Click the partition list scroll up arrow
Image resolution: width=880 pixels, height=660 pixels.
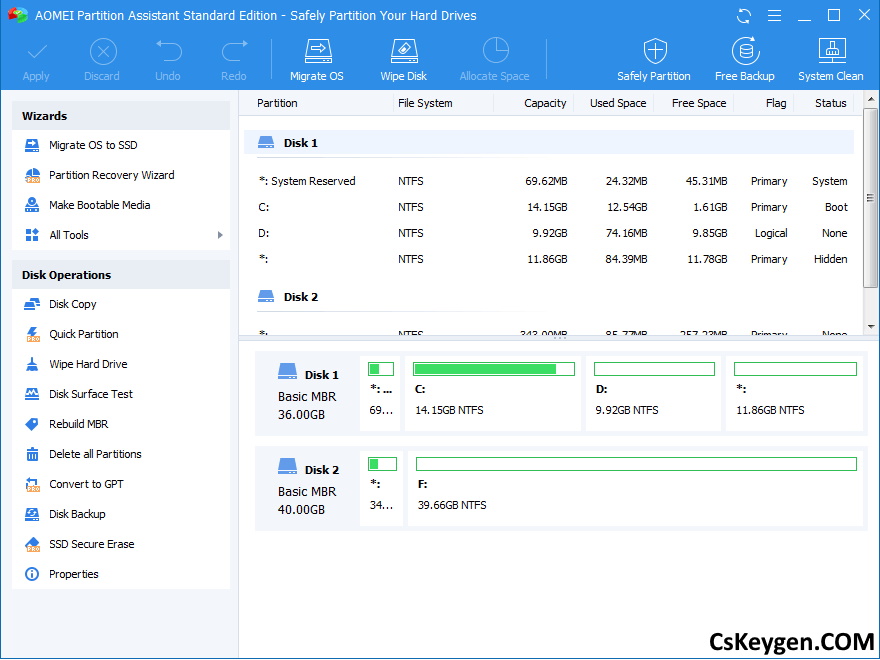pos(870,100)
